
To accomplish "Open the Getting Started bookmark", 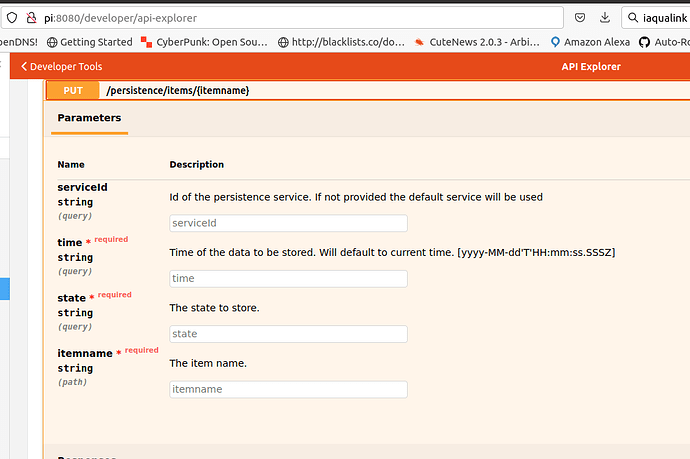I will (x=90, y=42).
